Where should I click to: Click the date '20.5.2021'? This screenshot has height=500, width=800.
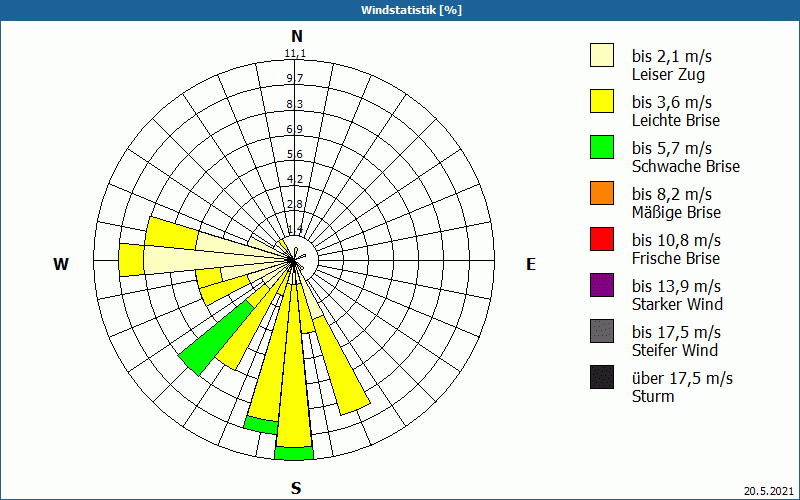pyautogui.click(x=768, y=491)
